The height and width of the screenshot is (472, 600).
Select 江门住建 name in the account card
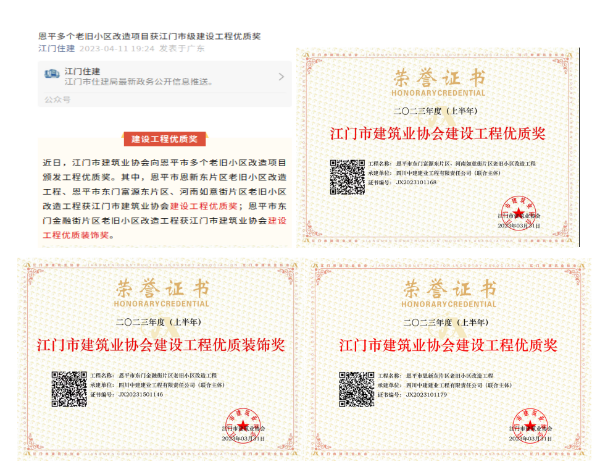click(x=82, y=71)
